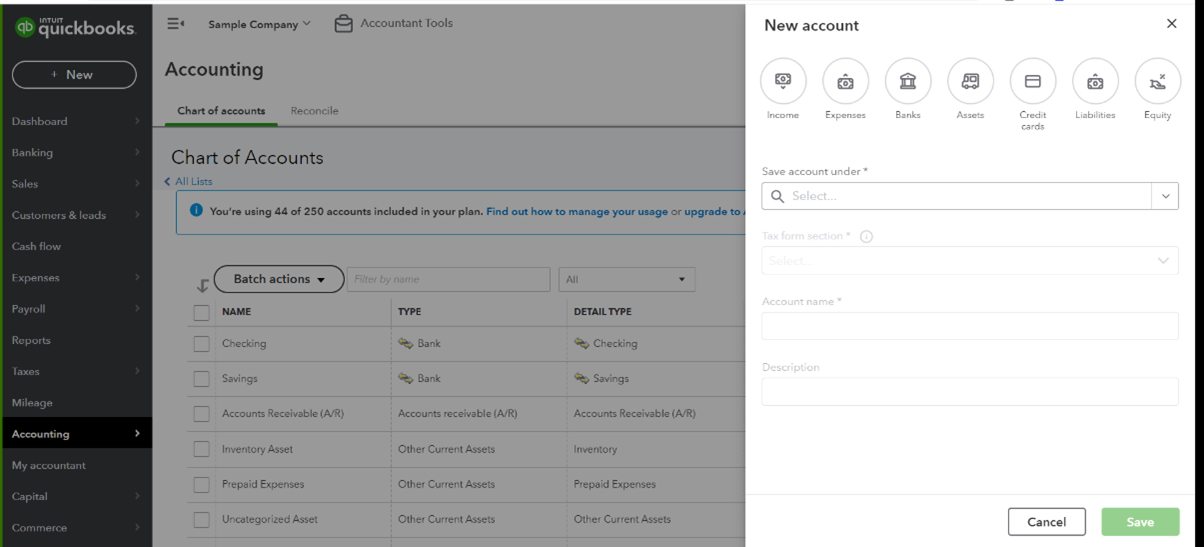Collapse the navigation with hamburger icon
Viewport: 1204px width, 547px height.
coord(176,23)
